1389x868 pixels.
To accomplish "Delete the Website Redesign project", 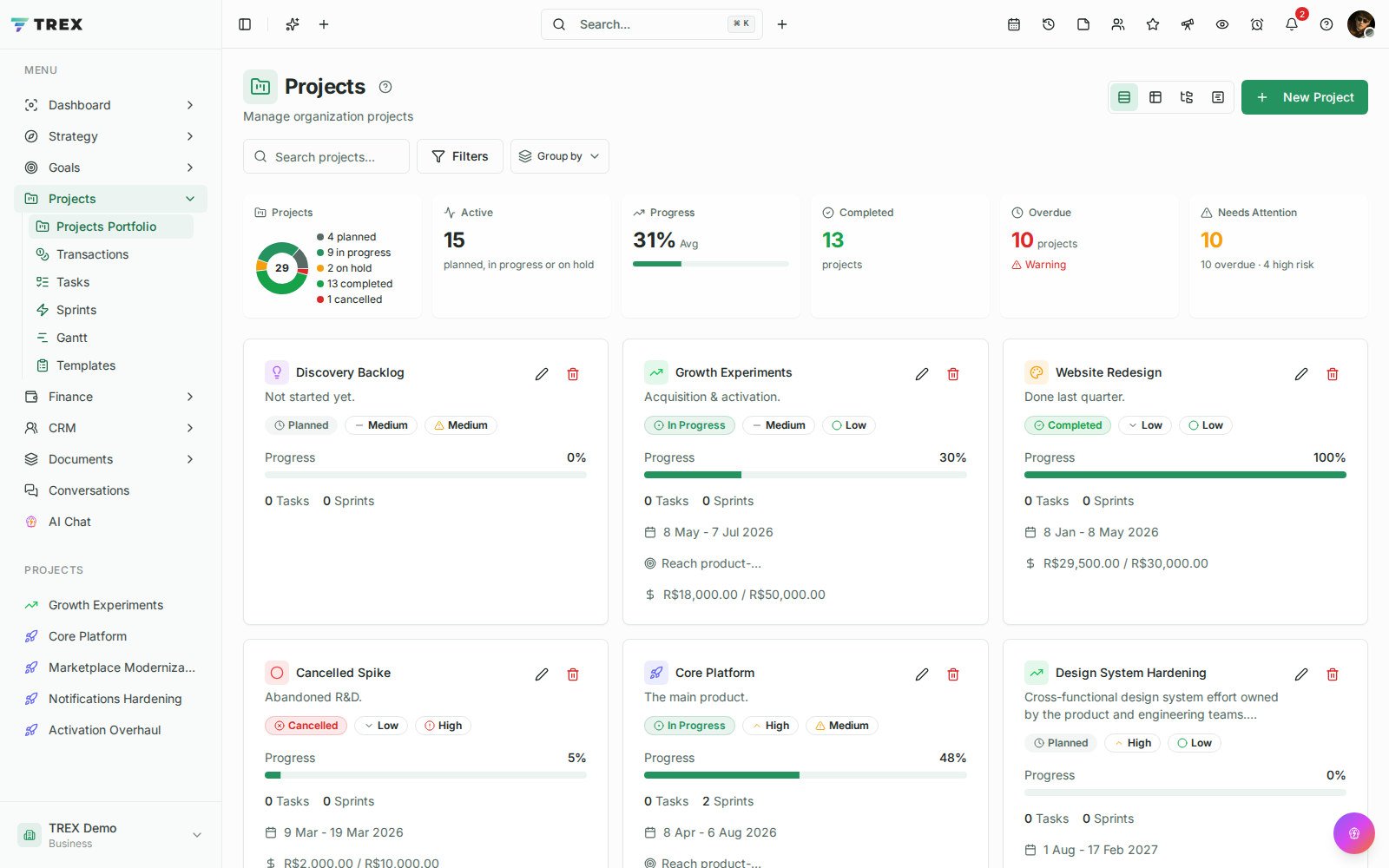I will [x=1333, y=374].
